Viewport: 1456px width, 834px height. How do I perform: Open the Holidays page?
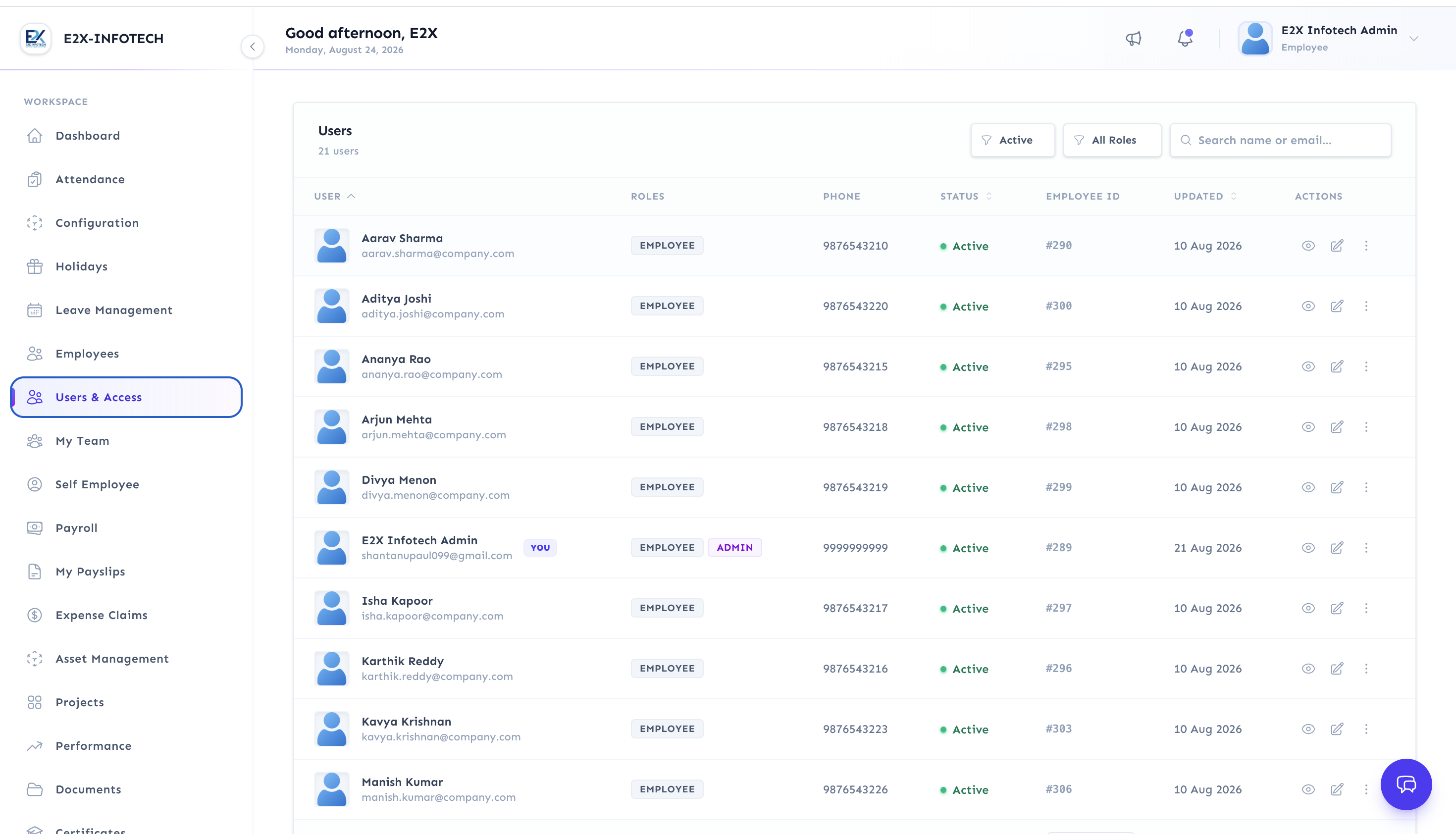point(126,266)
